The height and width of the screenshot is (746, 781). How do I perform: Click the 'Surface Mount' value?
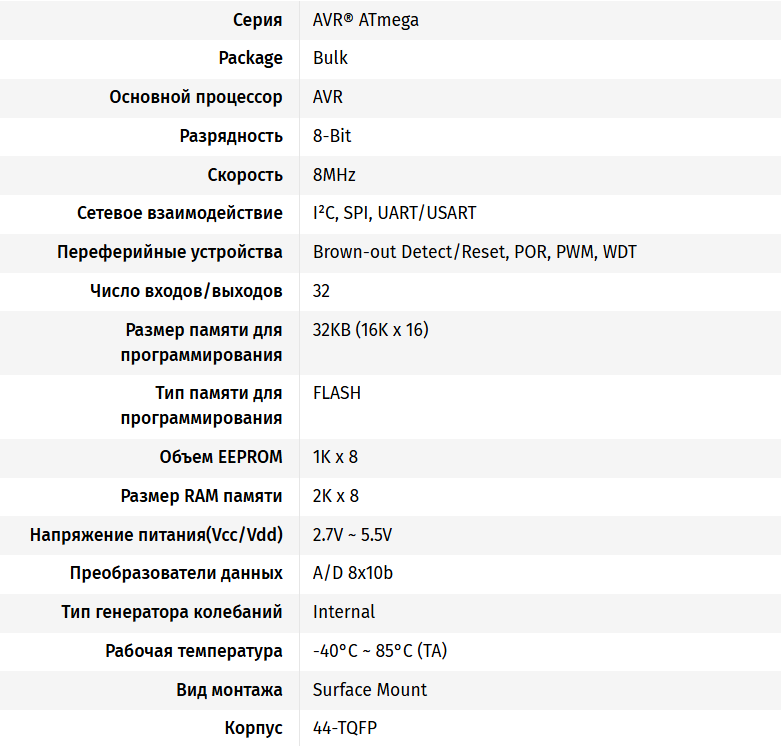tap(370, 690)
